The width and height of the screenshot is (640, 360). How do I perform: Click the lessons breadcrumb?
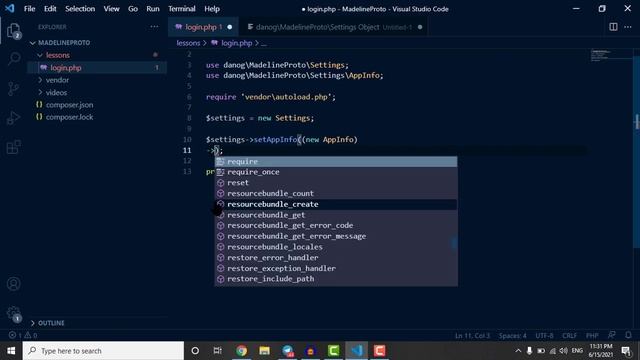click(188, 43)
